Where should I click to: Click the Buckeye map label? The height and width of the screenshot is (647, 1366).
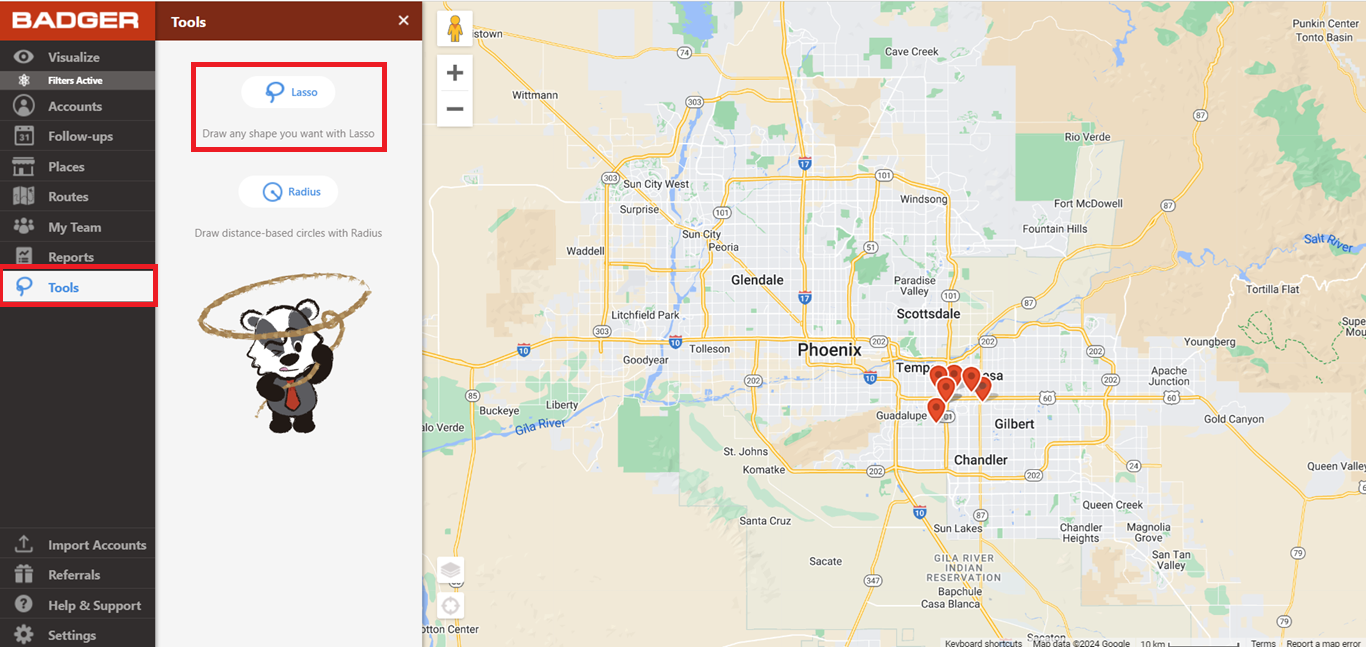click(x=499, y=411)
